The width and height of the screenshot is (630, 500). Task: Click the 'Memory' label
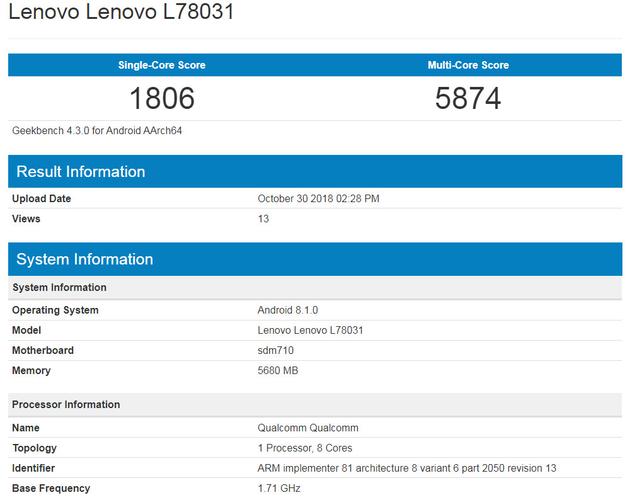[x=31, y=371]
